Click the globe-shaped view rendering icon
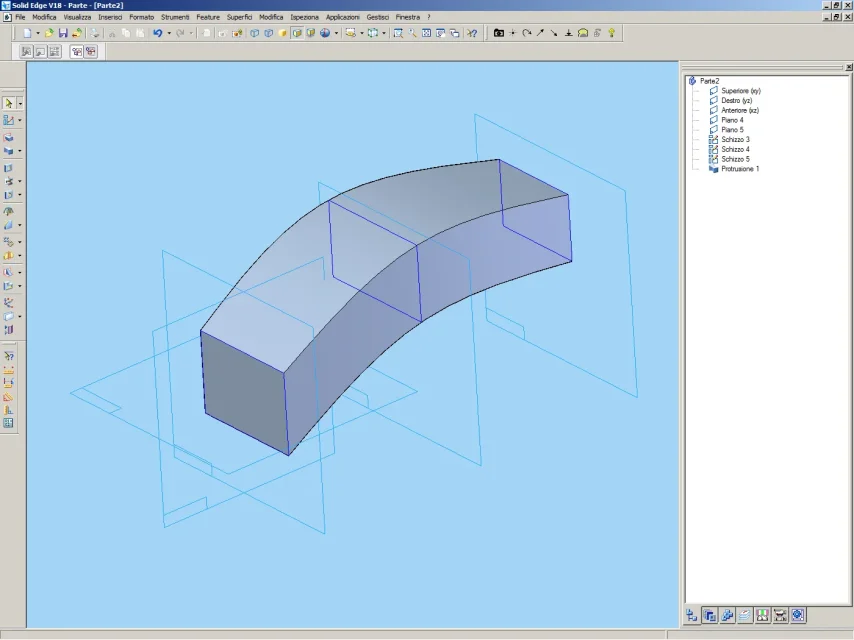 point(325,33)
